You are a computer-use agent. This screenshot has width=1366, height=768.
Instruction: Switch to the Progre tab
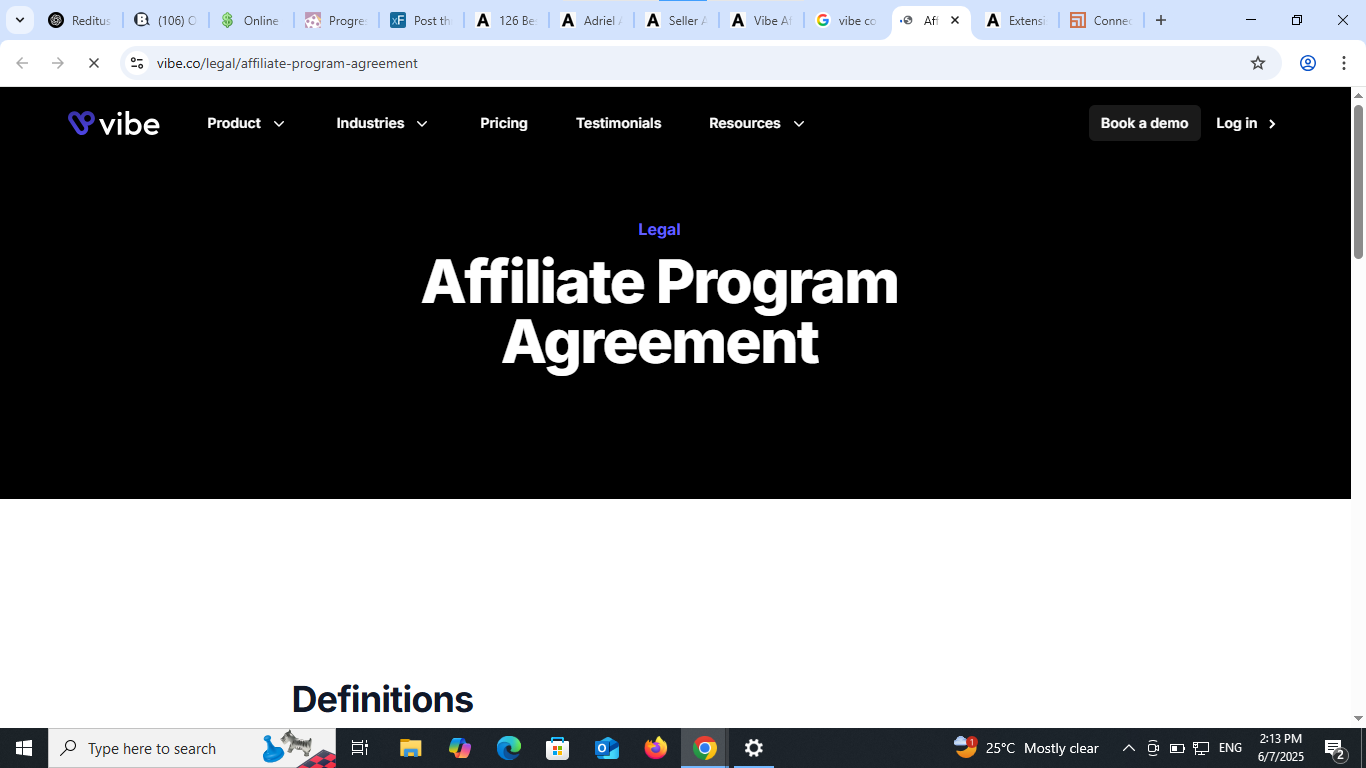tap(336, 20)
